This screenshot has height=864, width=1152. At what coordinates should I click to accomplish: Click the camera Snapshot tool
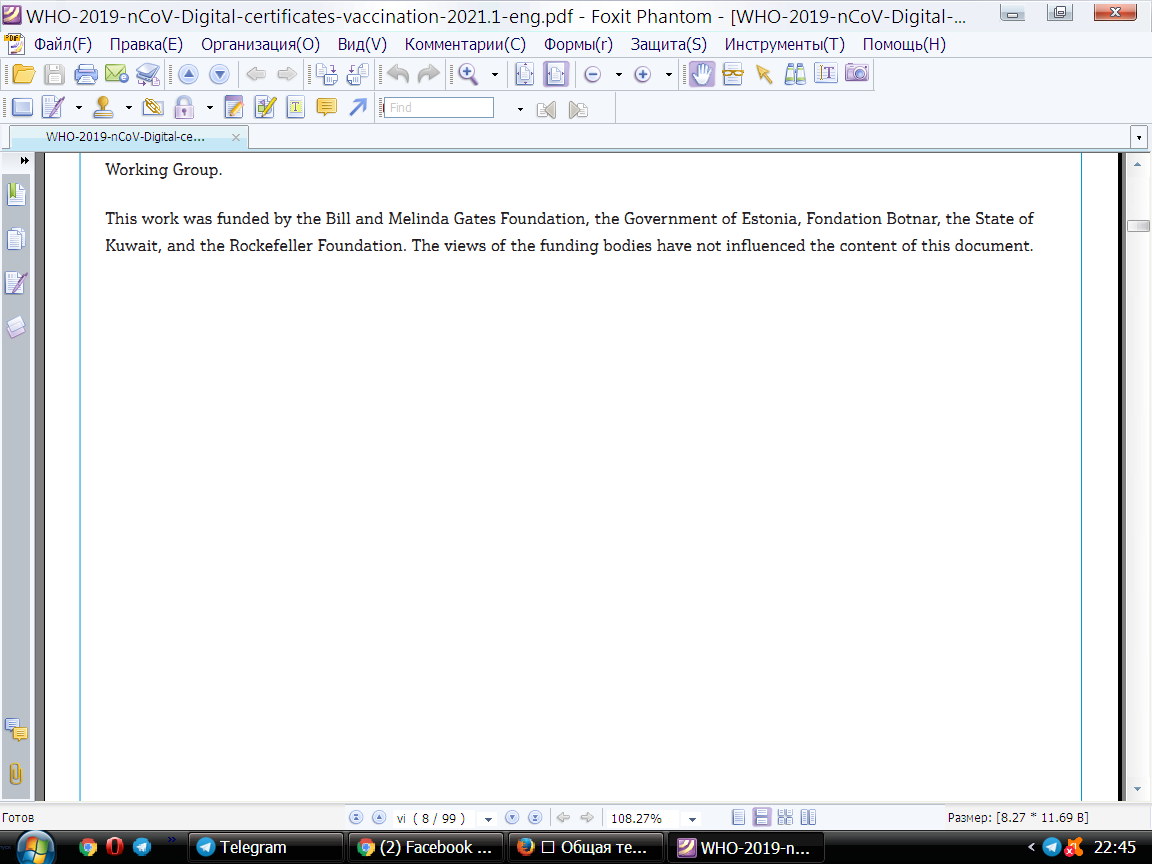click(x=857, y=73)
